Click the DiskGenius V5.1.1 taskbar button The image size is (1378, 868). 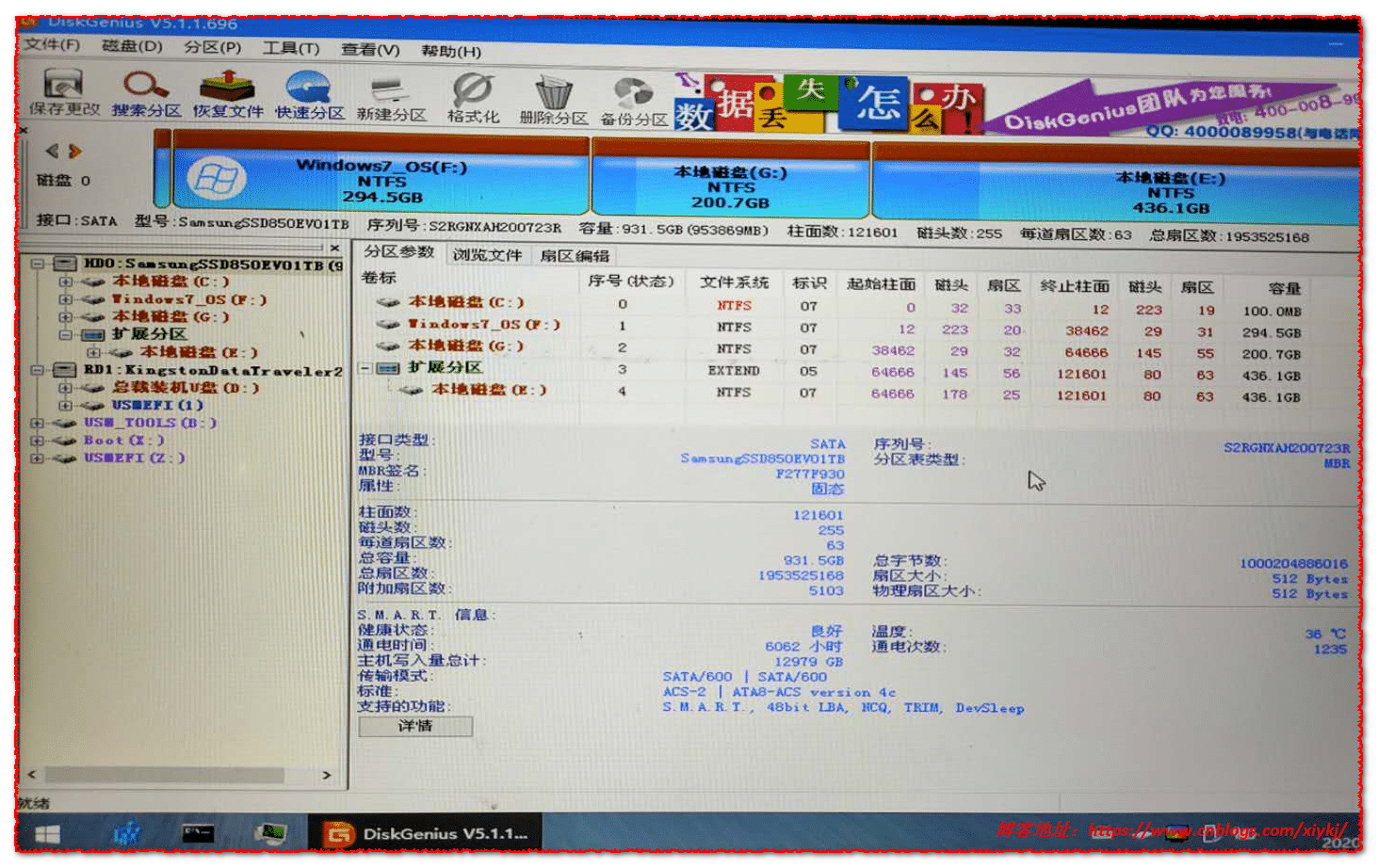(x=425, y=834)
